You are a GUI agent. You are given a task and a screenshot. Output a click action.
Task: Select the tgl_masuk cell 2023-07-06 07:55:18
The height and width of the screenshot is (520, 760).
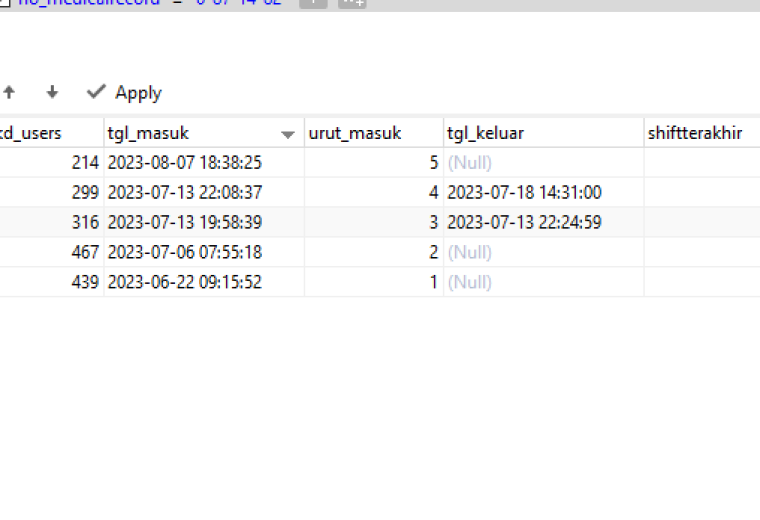click(204, 252)
